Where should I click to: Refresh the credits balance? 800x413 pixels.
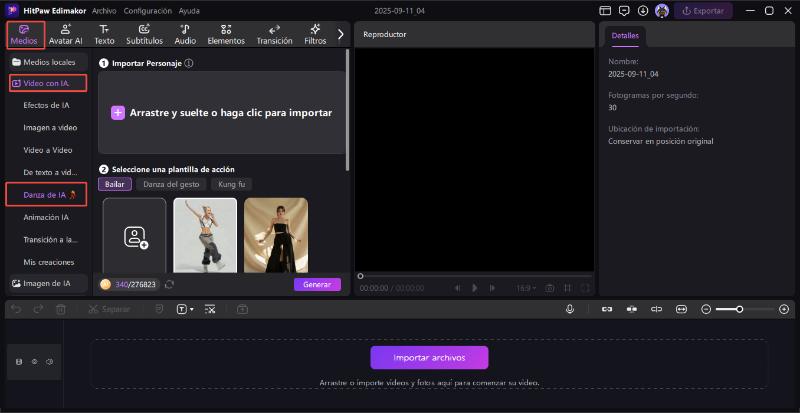169,284
